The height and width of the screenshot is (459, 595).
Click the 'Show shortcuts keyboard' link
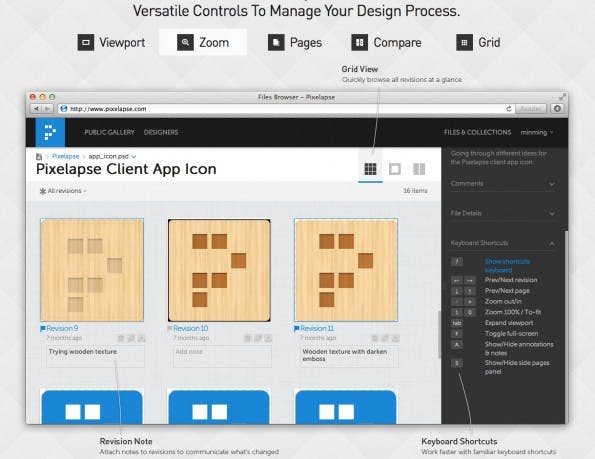pos(507,266)
